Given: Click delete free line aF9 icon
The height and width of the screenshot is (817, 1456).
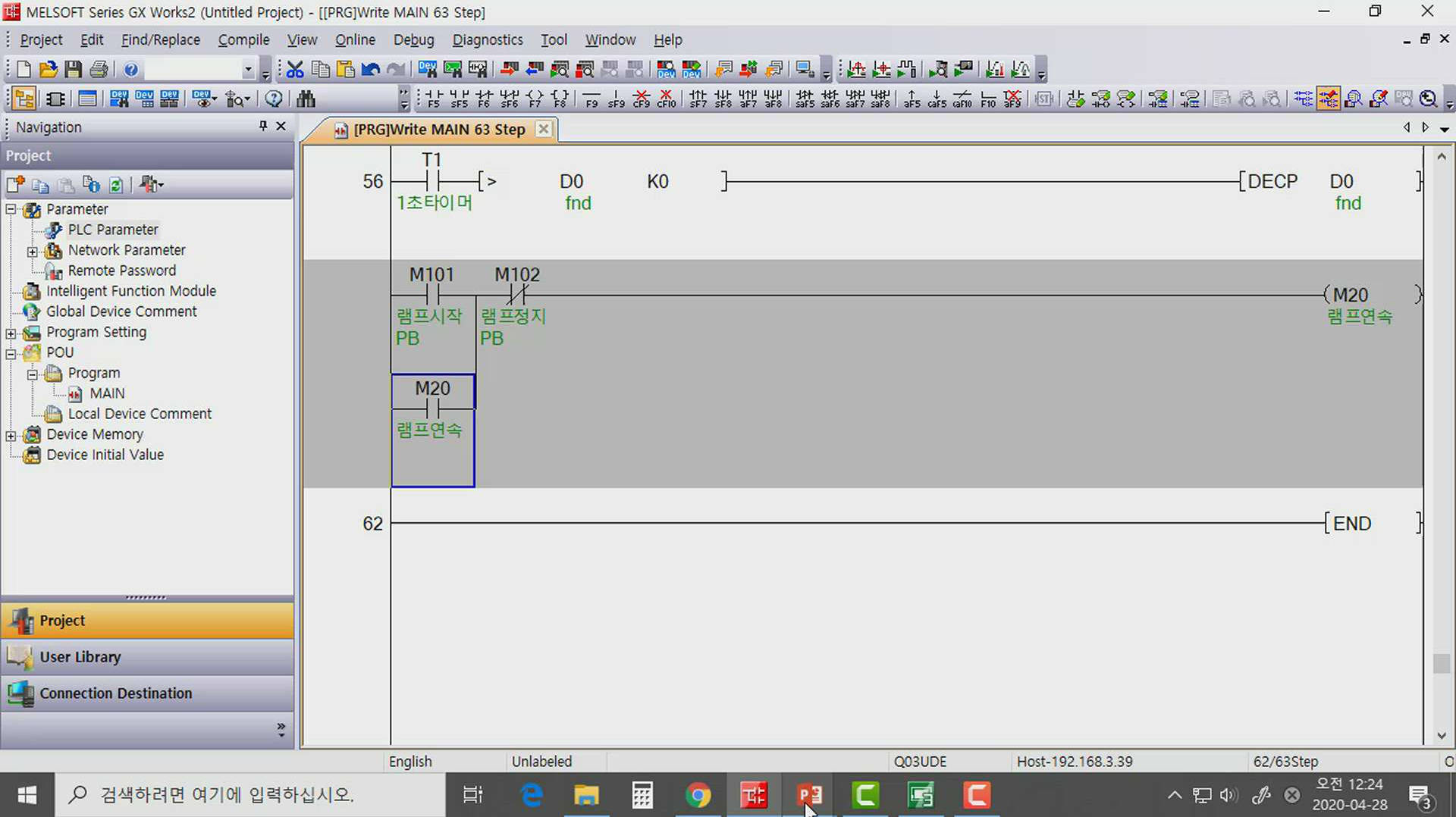Looking at the screenshot, I should [1013, 99].
